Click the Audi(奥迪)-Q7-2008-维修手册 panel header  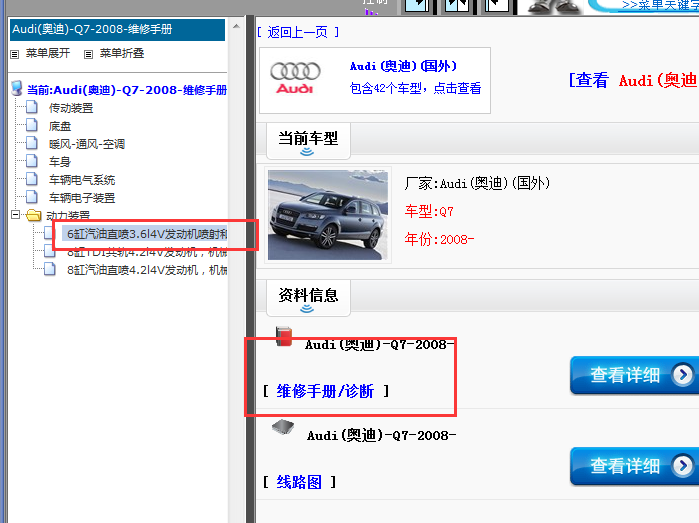point(117,29)
